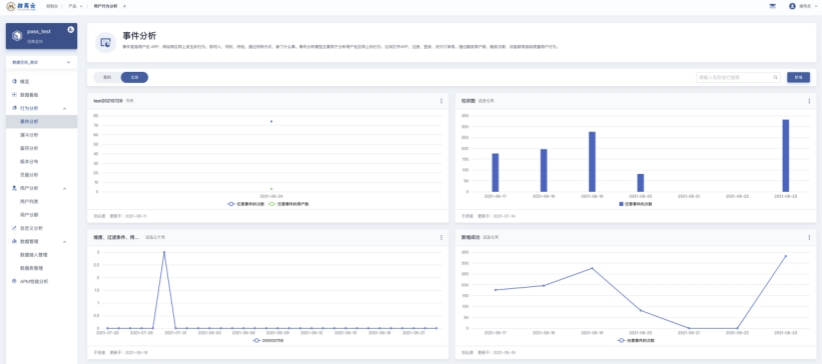Click the site logo at top left
822x364 pixels.
tap(21, 6)
